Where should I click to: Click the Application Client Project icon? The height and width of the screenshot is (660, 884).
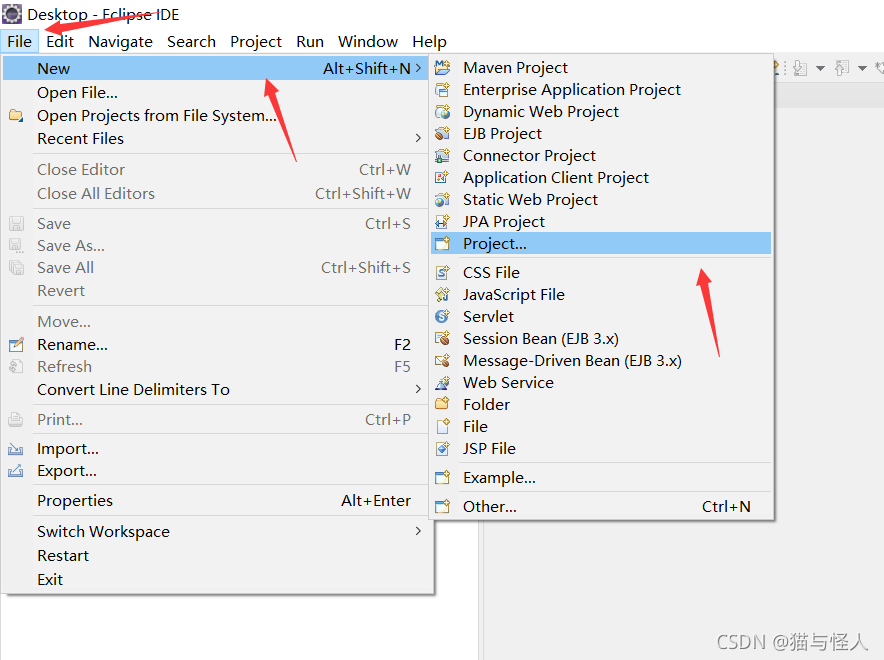[x=443, y=178]
